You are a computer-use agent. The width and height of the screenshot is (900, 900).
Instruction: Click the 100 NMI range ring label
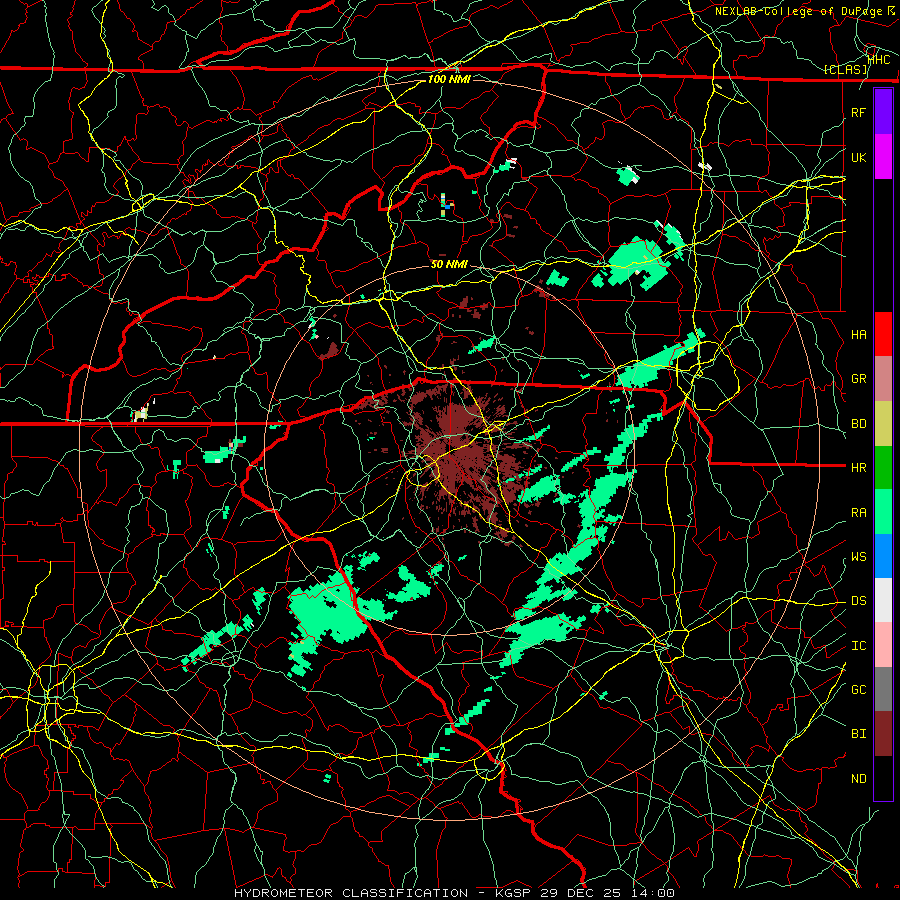[449, 79]
